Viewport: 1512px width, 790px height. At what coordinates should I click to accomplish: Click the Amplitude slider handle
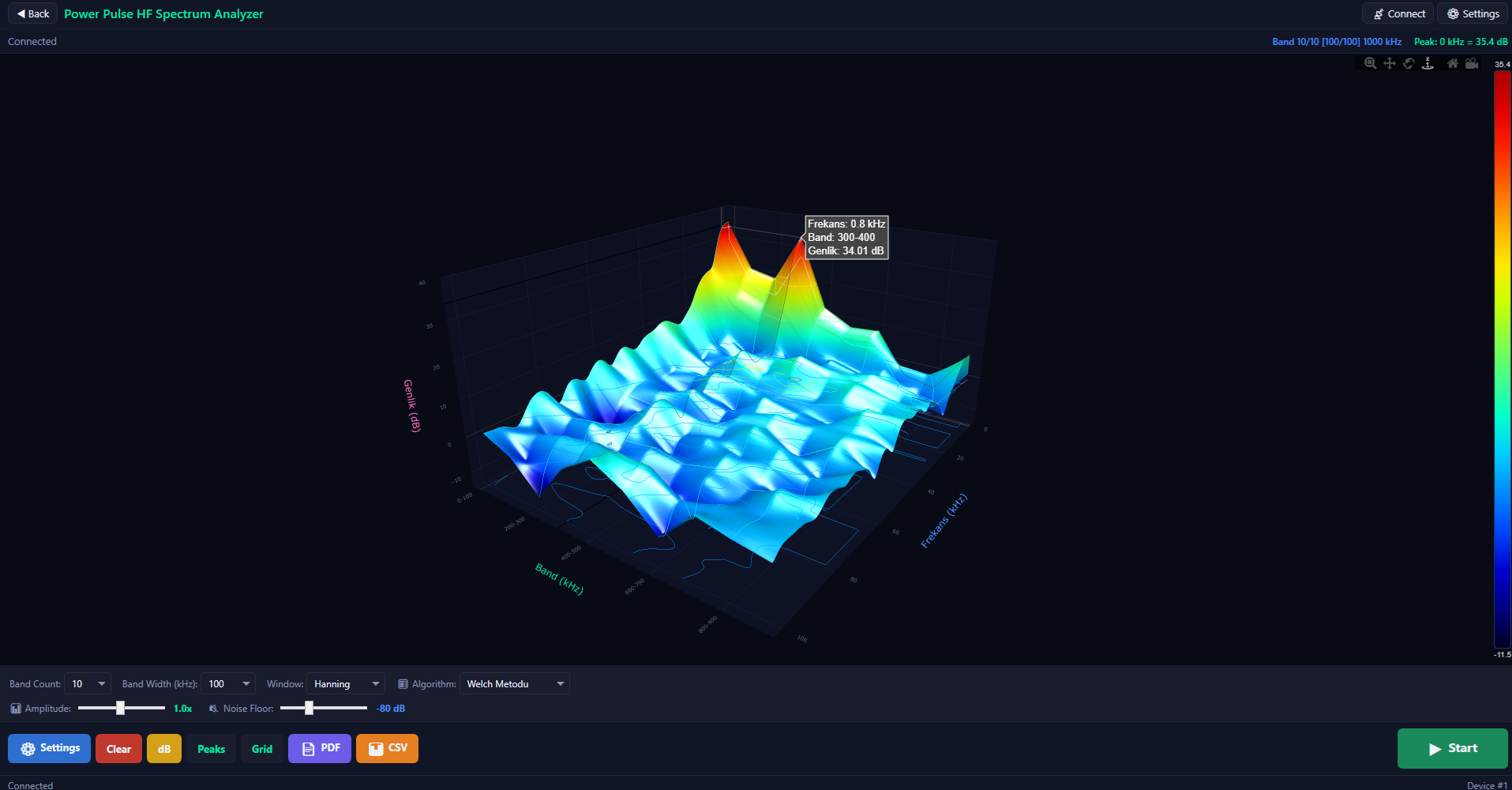(x=120, y=708)
